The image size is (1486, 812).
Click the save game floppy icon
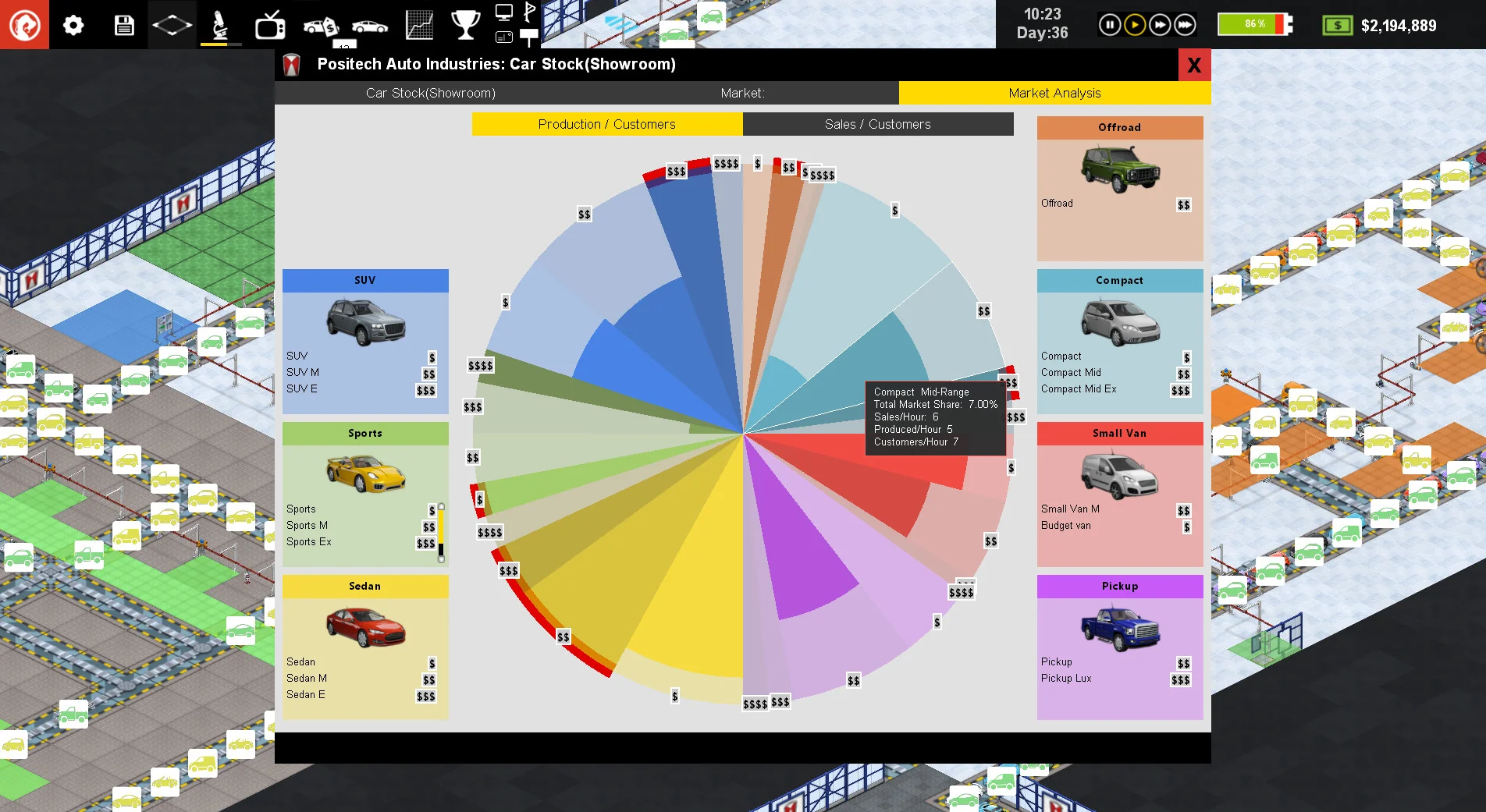[125, 23]
